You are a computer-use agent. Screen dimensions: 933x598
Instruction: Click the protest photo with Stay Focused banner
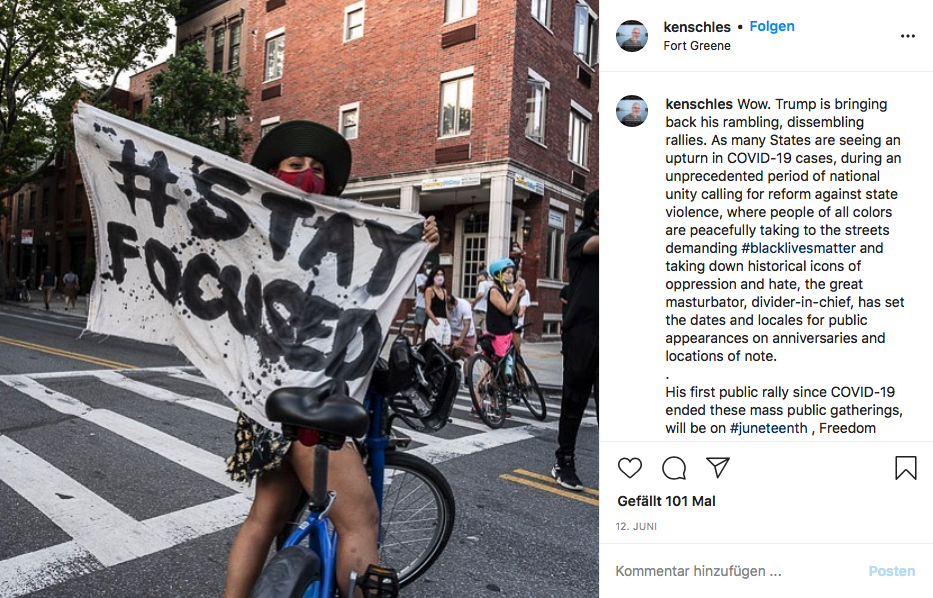pyautogui.click(x=299, y=299)
